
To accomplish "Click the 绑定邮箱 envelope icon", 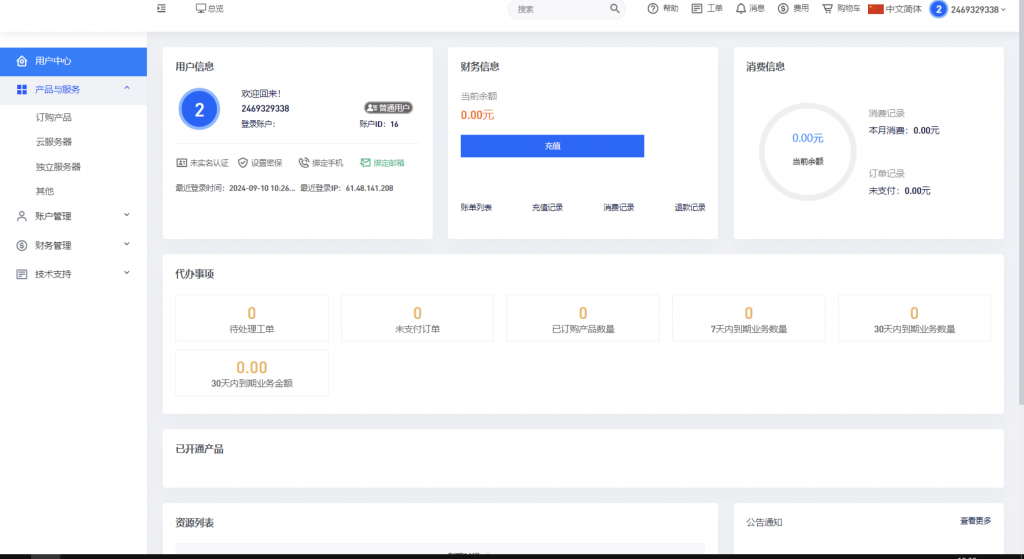I will pos(365,163).
